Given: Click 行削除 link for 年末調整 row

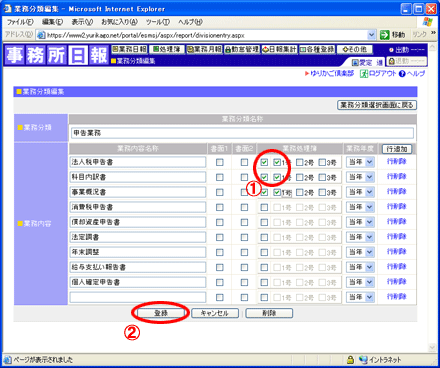Looking at the screenshot, I should pyautogui.click(x=396, y=252).
